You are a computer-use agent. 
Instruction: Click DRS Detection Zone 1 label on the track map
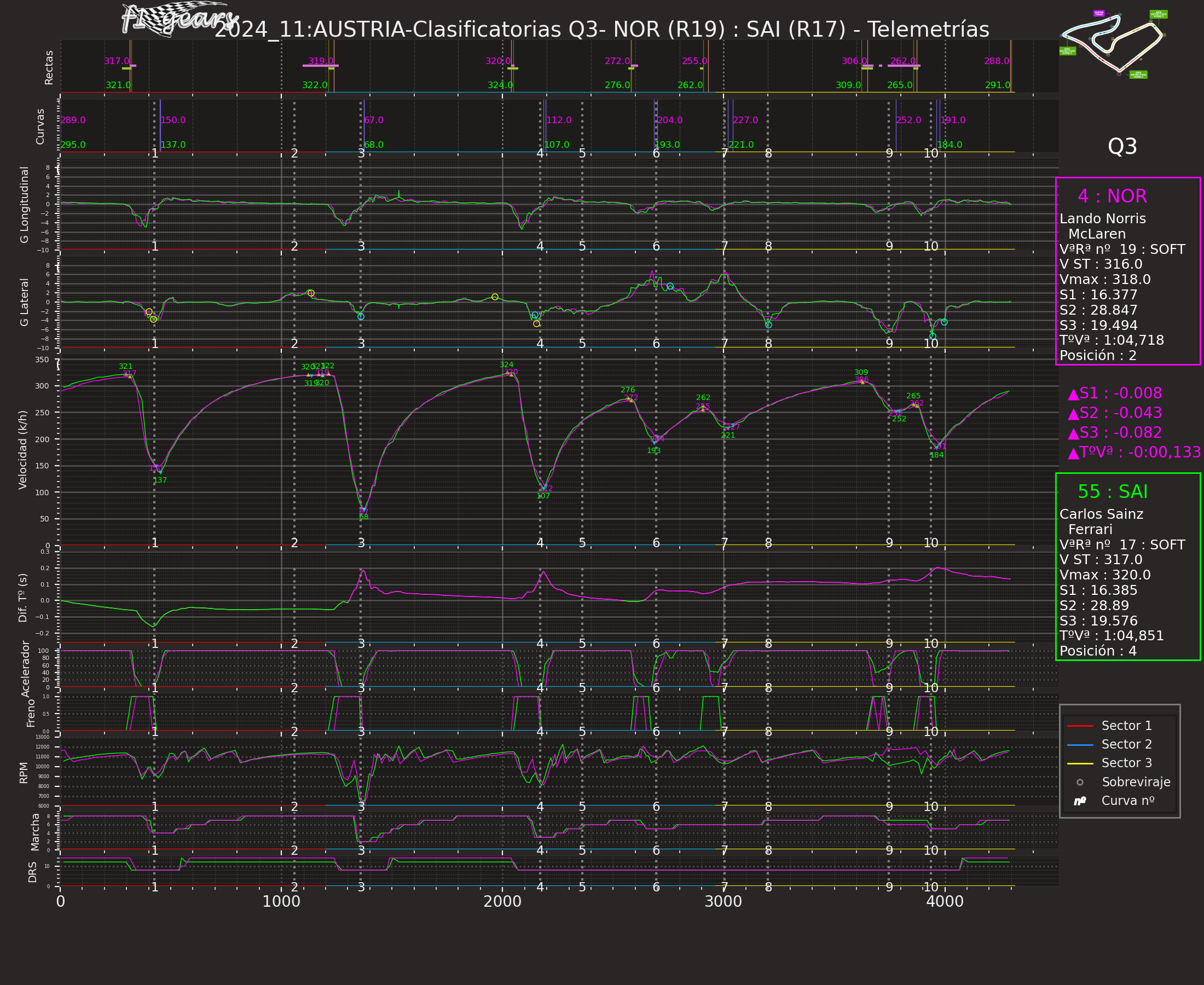[1138, 74]
